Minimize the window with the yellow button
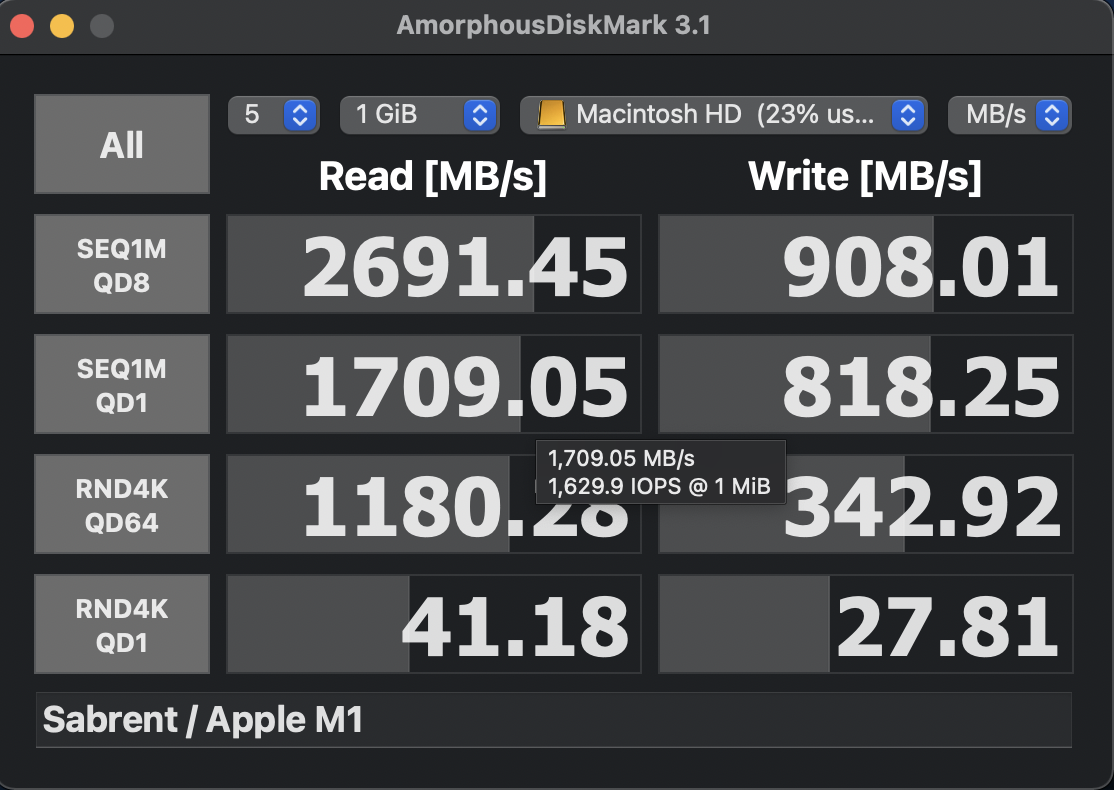 coord(62,25)
